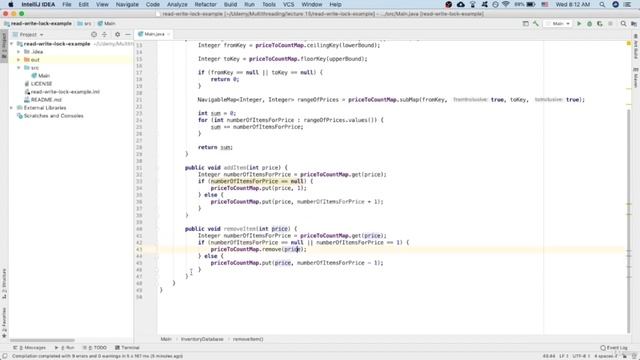This screenshot has width=640, height=360.
Task: Open the File menu
Action: pos(67,4)
